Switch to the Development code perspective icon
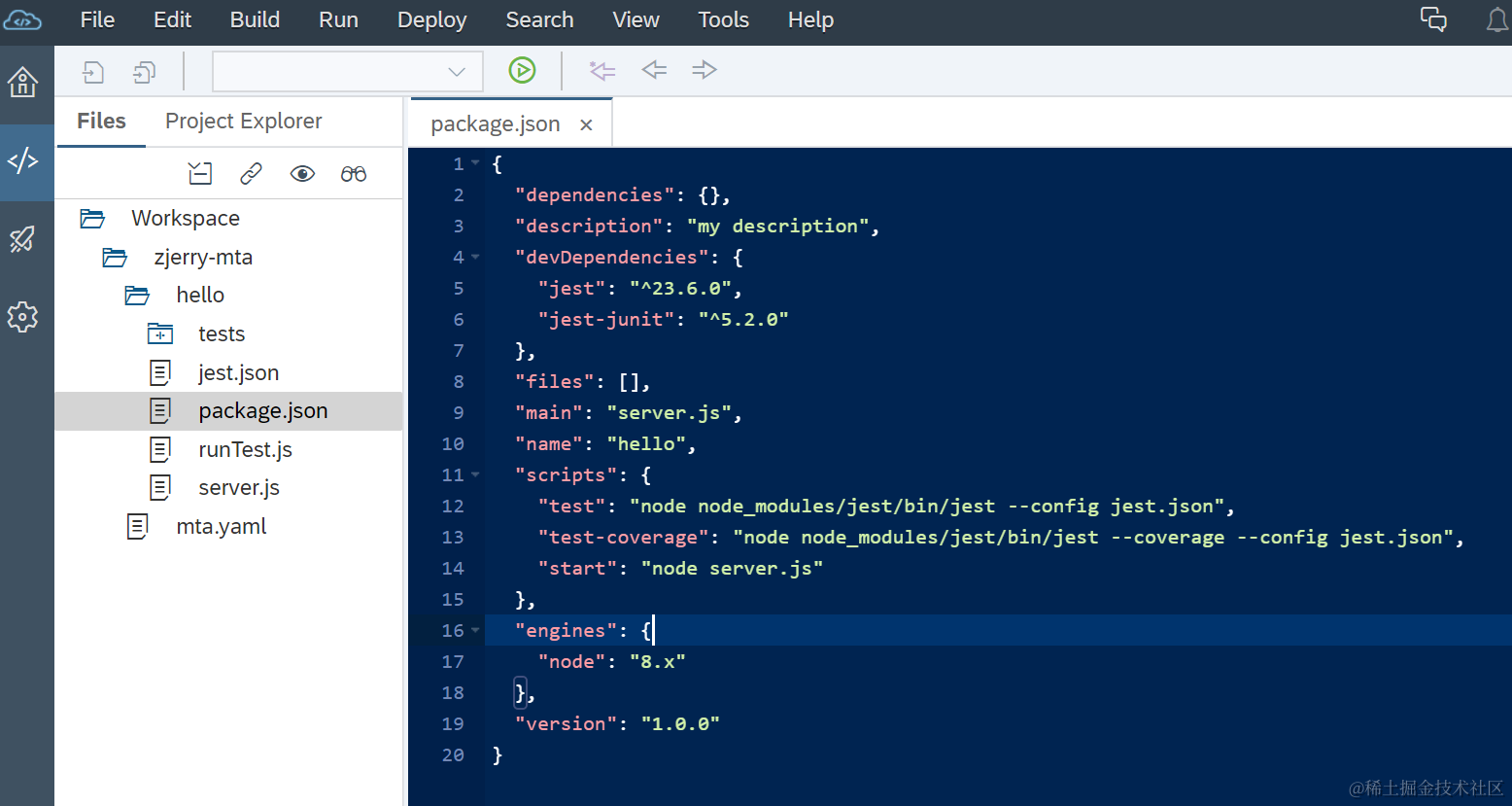 (x=23, y=160)
